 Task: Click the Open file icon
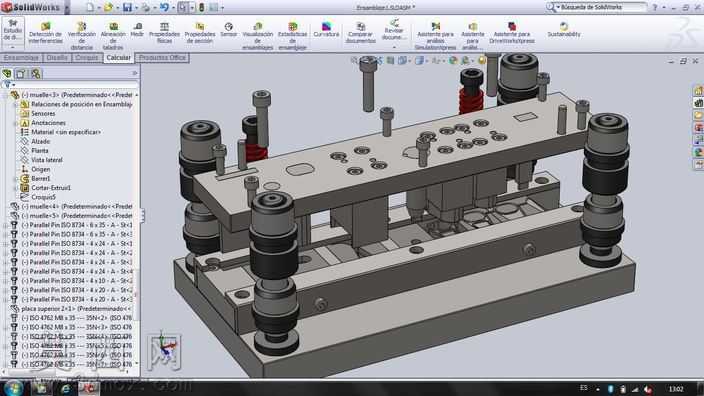coord(108,7)
